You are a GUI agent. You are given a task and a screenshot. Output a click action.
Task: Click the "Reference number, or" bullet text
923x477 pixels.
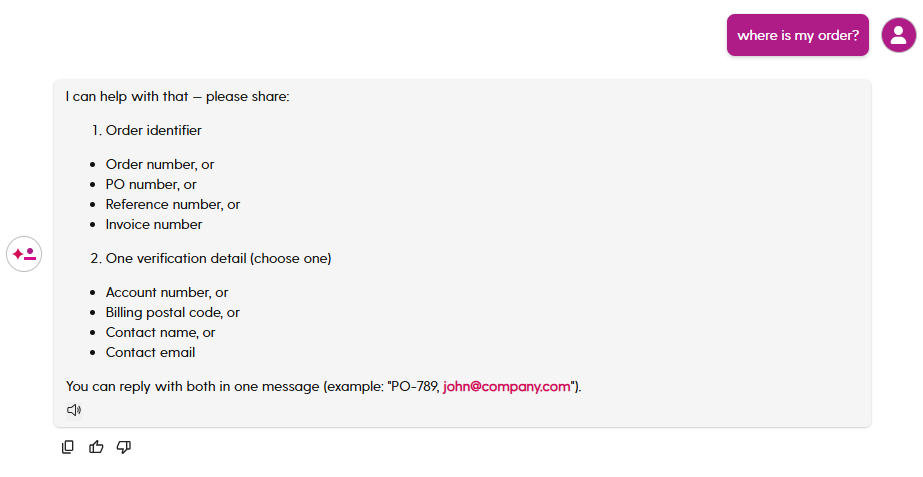[173, 204]
